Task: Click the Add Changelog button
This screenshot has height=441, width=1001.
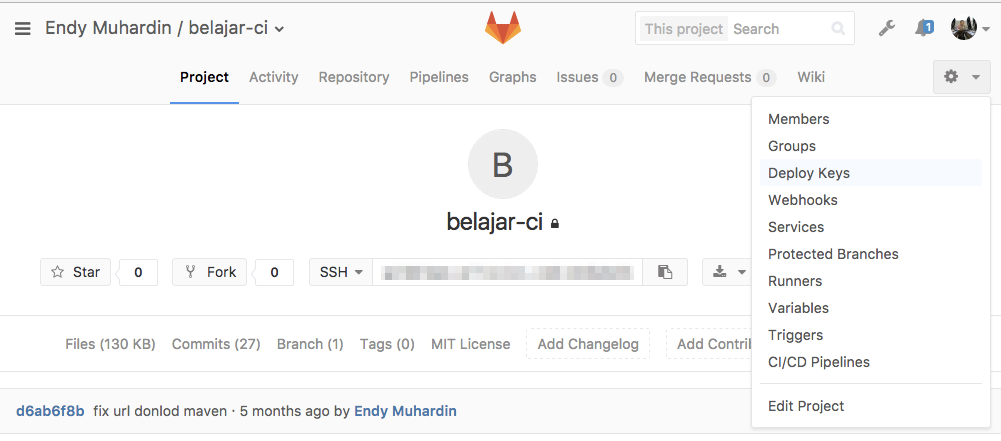Action: pos(587,344)
